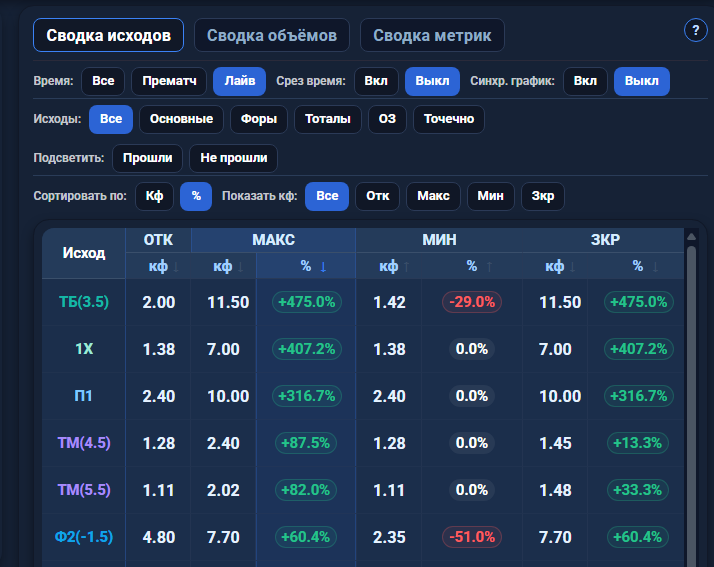Highlight outcomes with Не прошли button
Image resolution: width=714 pixels, height=567 pixels.
point(234,158)
